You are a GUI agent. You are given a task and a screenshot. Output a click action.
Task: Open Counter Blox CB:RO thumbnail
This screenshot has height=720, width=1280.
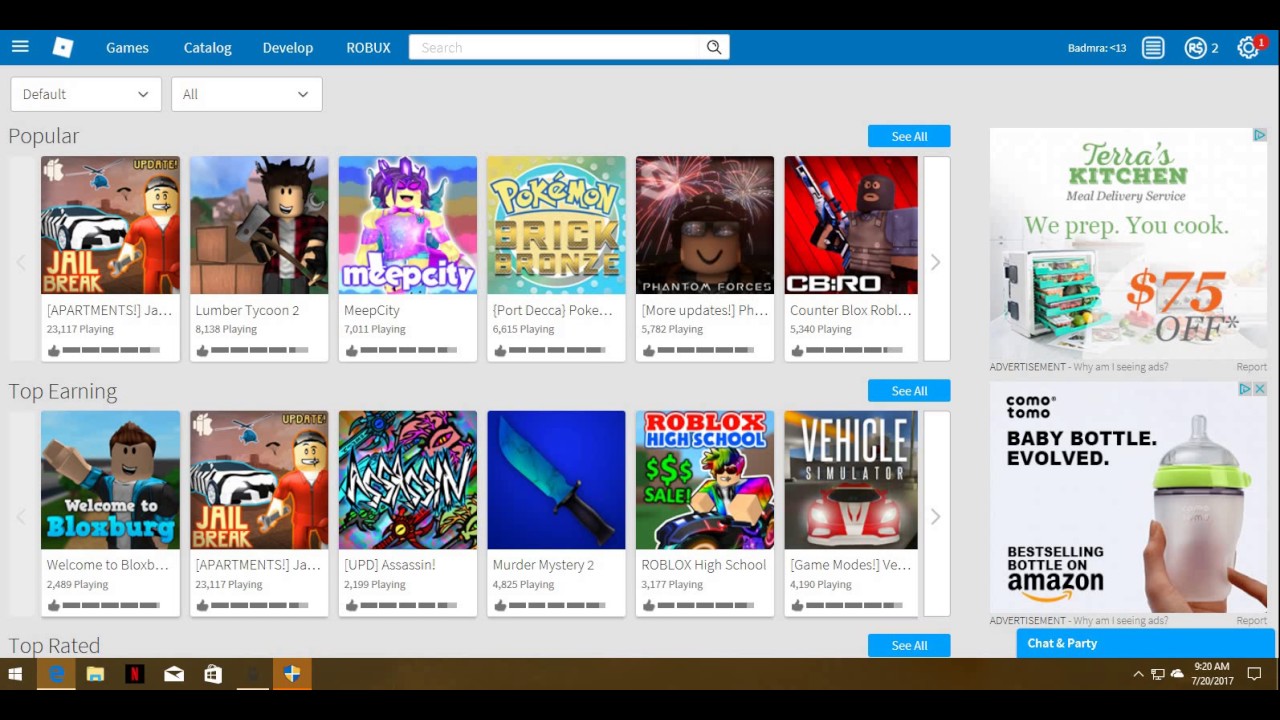point(851,225)
